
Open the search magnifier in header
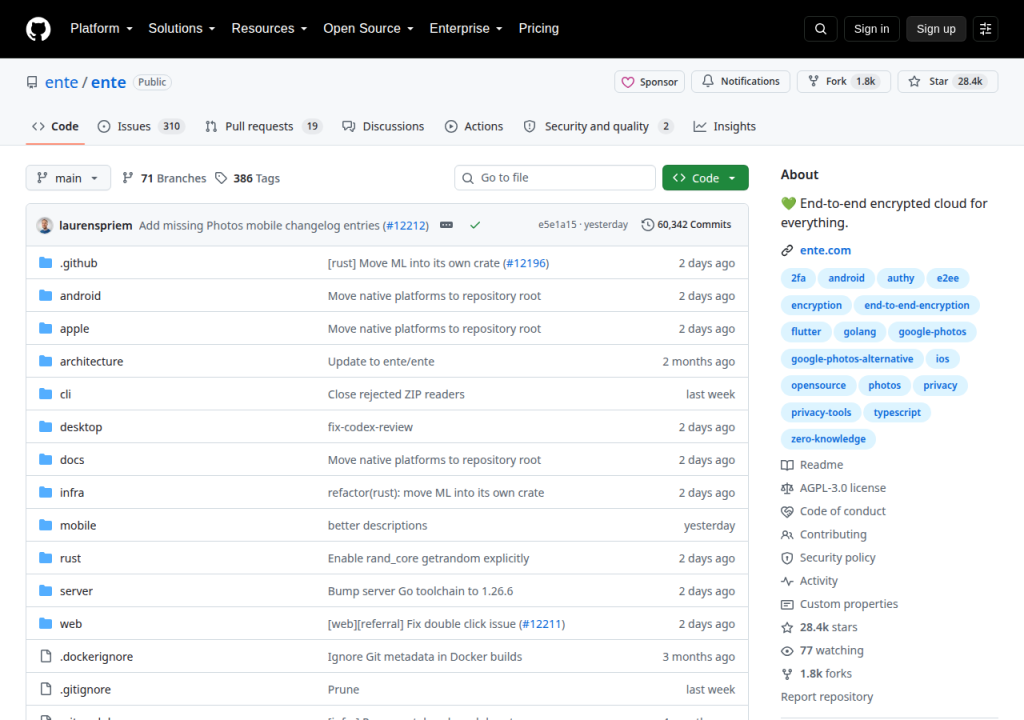820,29
